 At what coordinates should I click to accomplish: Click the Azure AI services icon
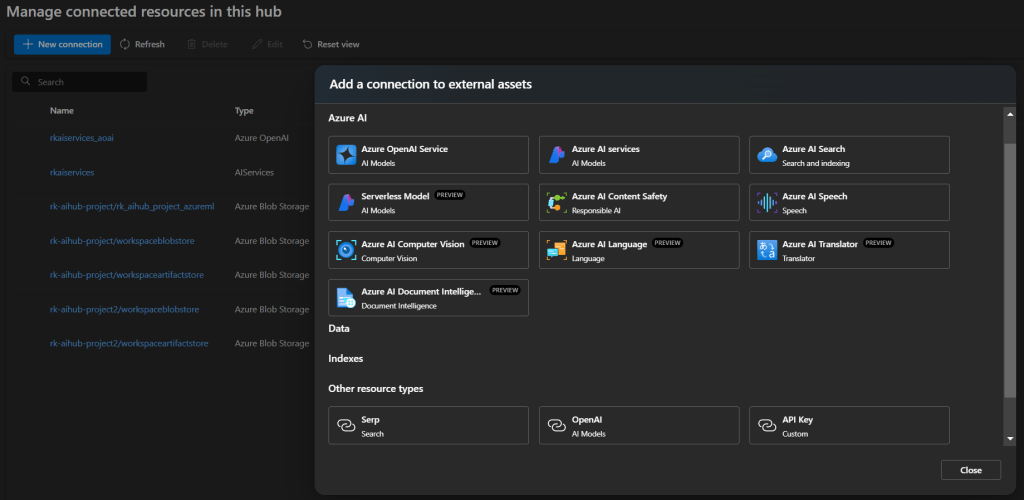pos(557,155)
